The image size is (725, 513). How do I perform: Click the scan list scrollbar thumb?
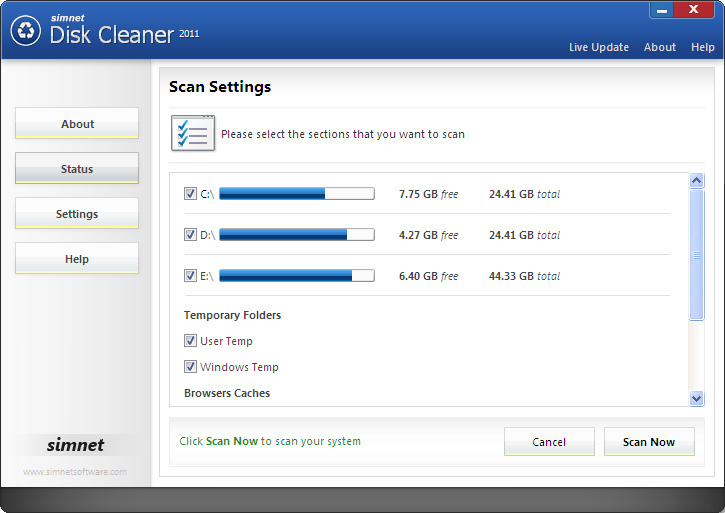tap(697, 255)
